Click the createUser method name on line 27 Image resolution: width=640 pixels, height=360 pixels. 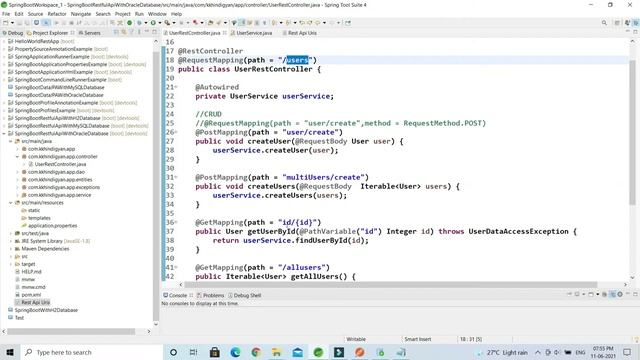269,141
